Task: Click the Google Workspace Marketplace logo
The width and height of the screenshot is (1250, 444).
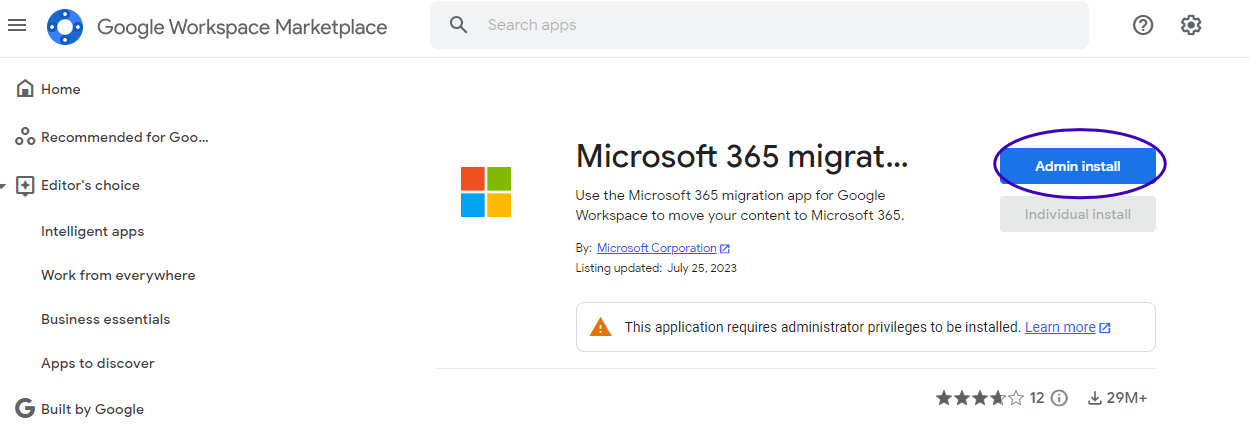Action: click(65, 27)
